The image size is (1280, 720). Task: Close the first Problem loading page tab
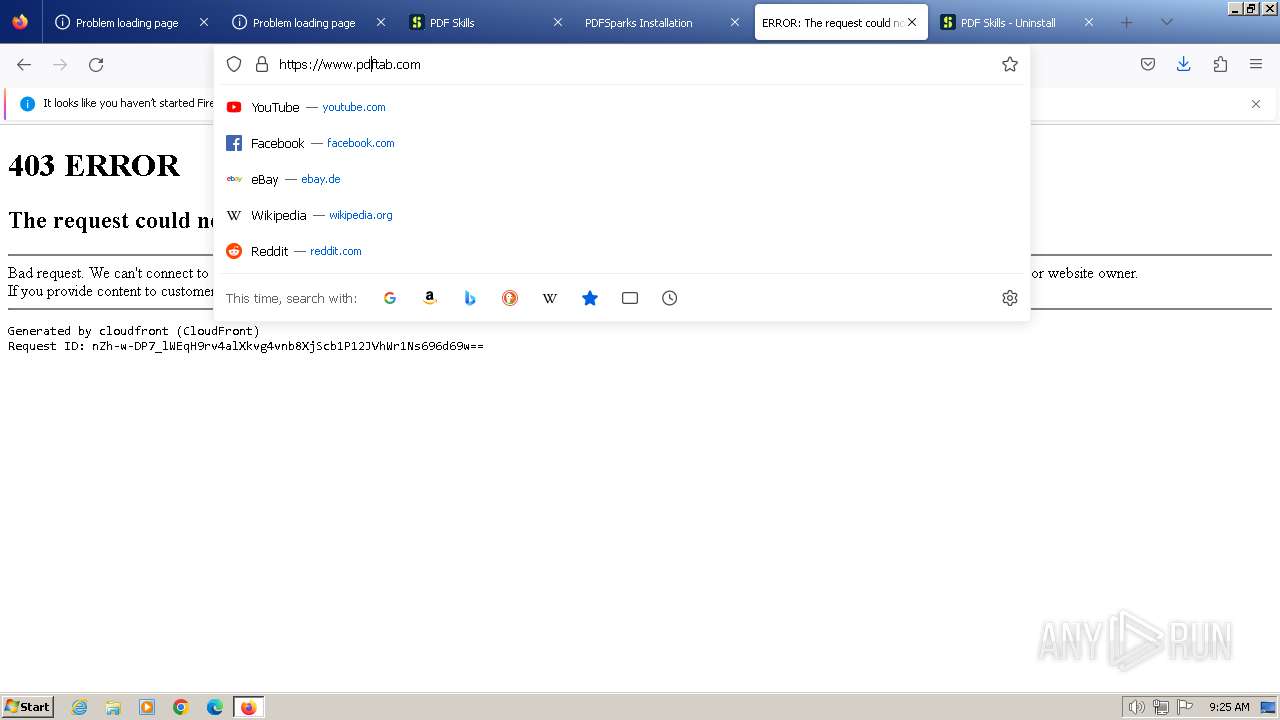[204, 22]
